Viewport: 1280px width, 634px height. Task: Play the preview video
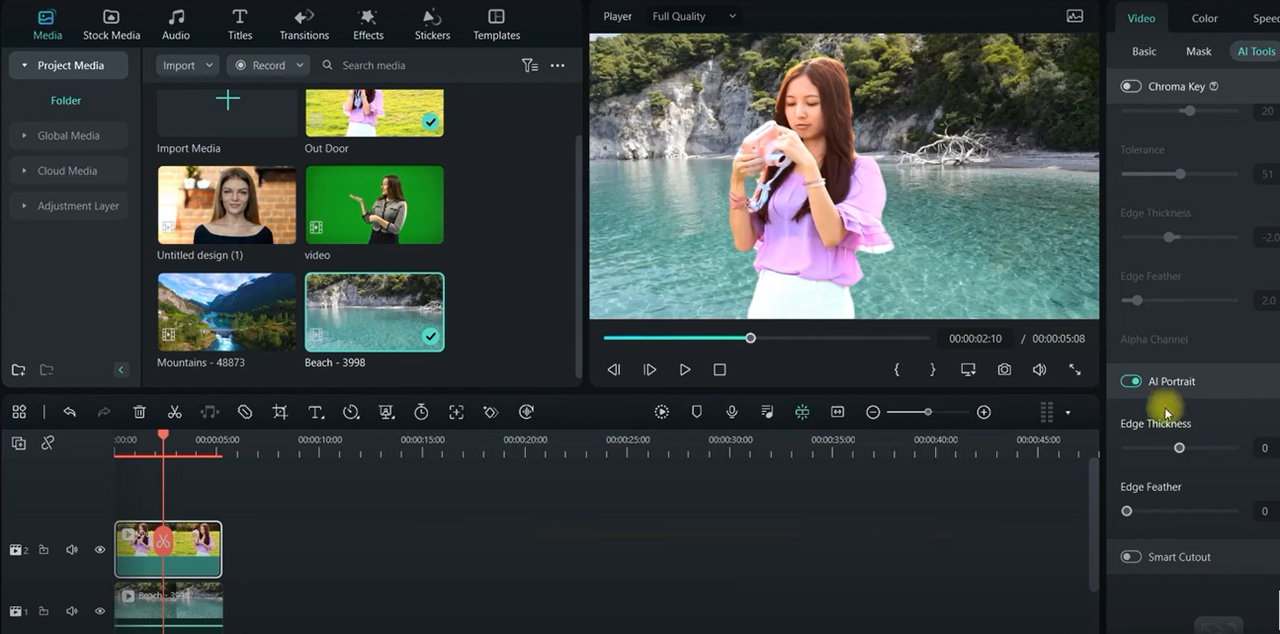685,370
